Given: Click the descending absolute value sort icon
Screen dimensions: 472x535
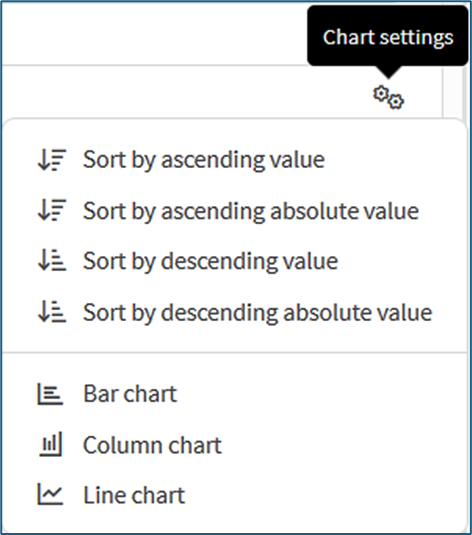Looking at the screenshot, I should point(52,312).
